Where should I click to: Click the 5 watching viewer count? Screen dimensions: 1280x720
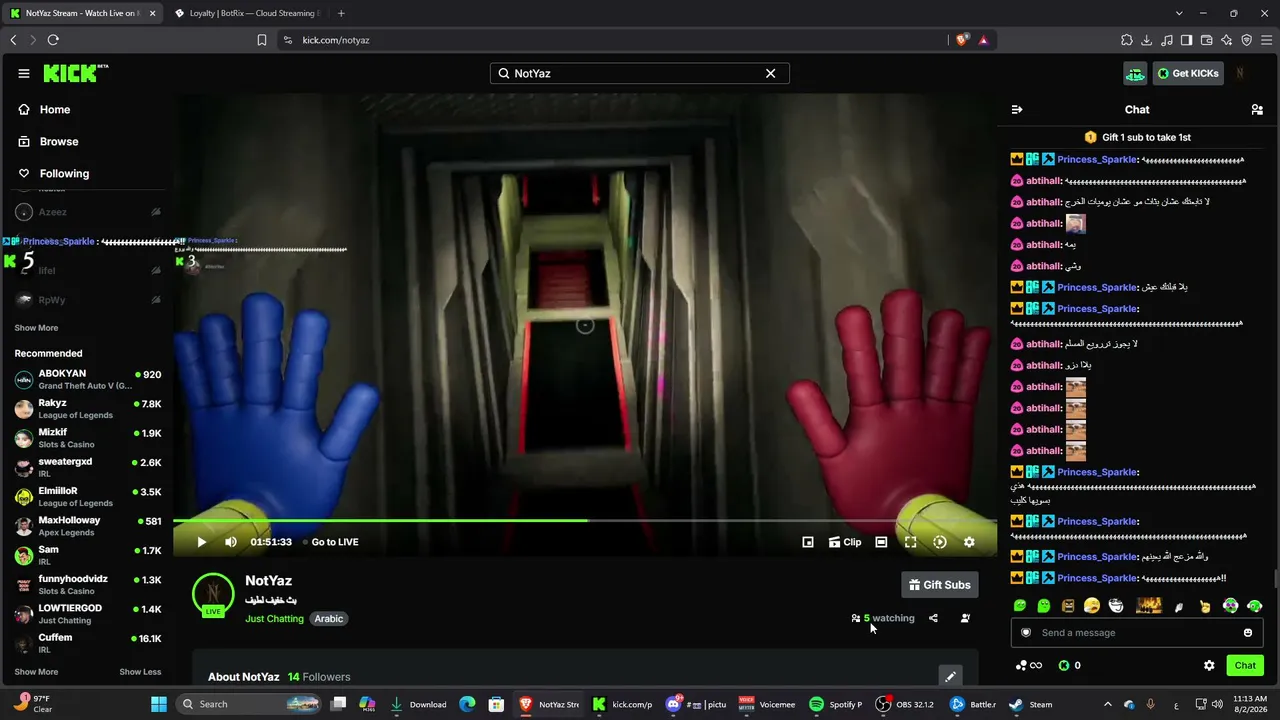(x=883, y=618)
